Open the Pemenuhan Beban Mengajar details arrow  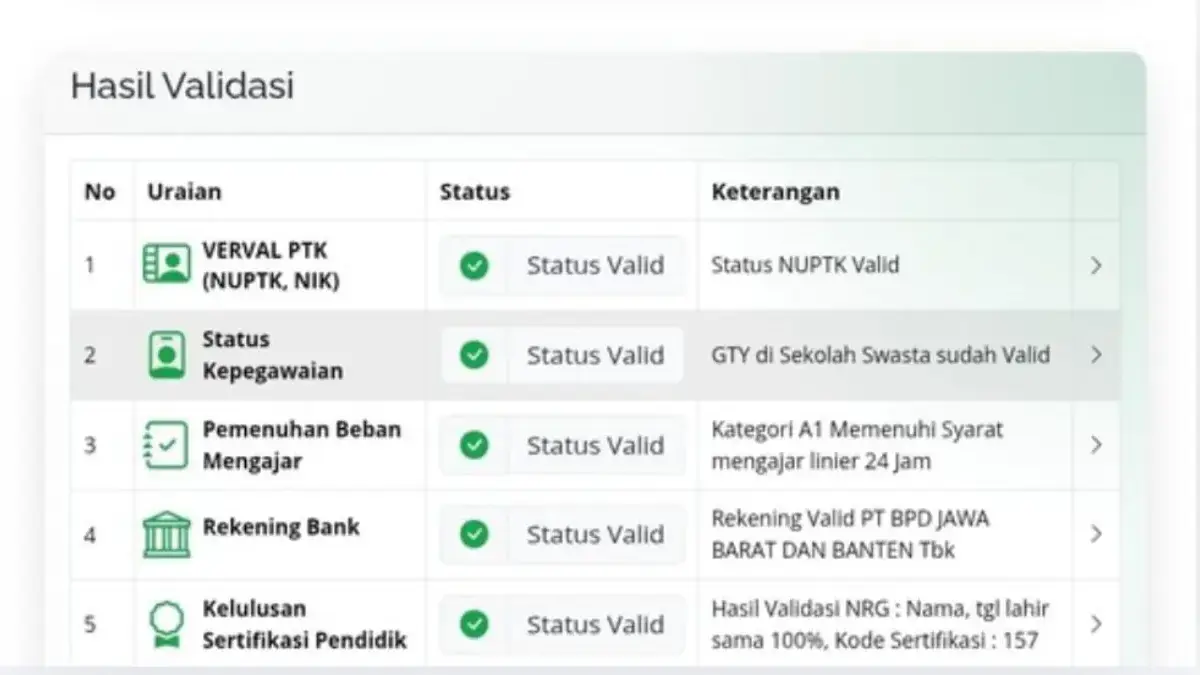click(1096, 444)
